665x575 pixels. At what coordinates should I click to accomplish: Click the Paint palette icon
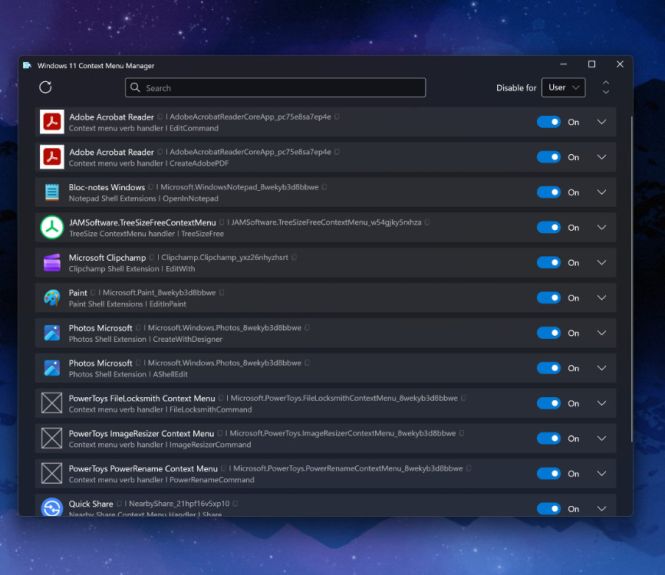coord(52,298)
